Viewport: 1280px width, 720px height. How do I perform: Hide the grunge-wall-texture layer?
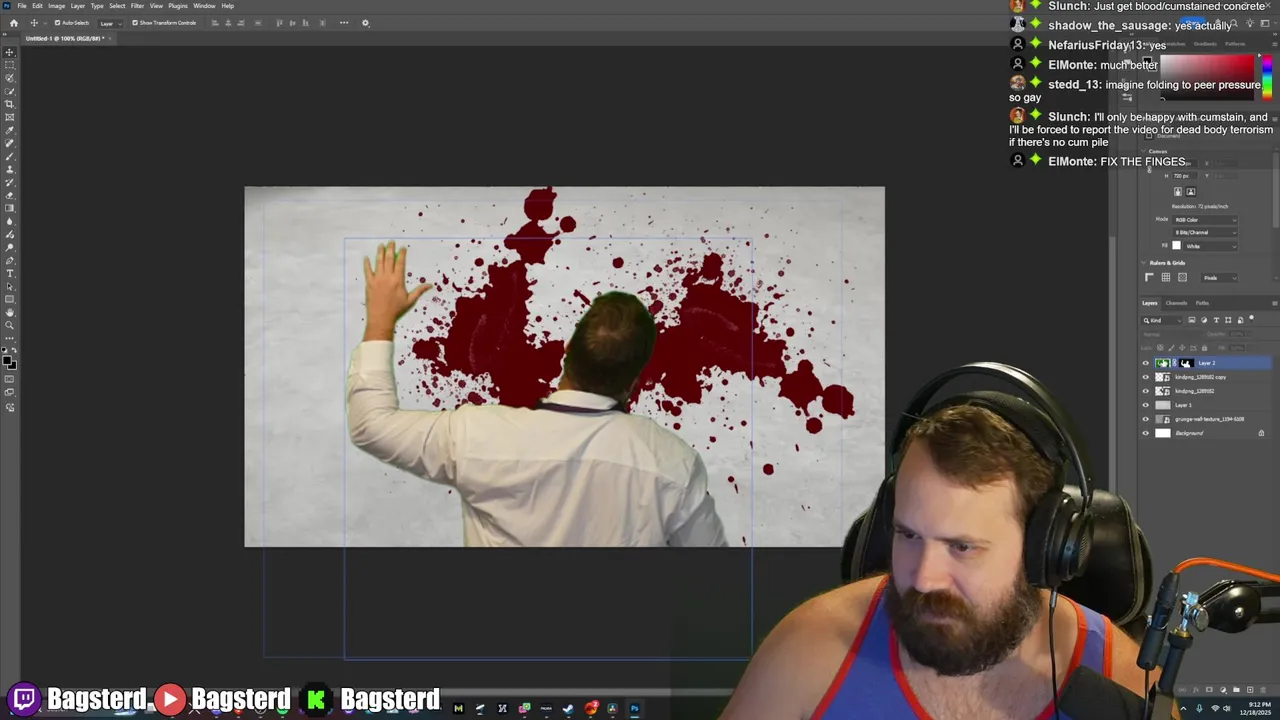(x=1146, y=419)
